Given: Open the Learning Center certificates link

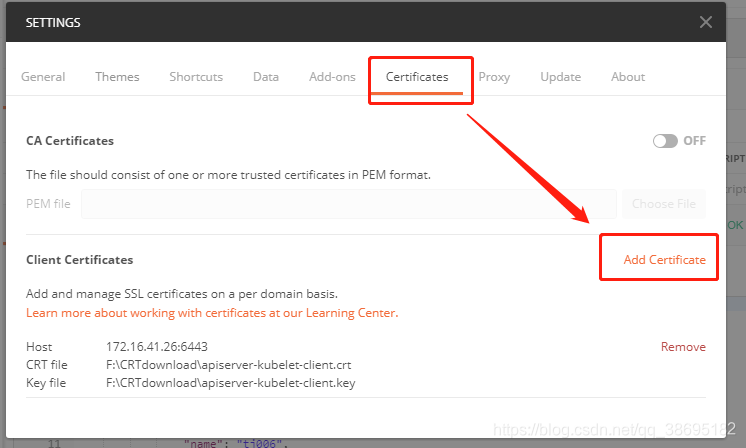Looking at the screenshot, I should click(212, 313).
